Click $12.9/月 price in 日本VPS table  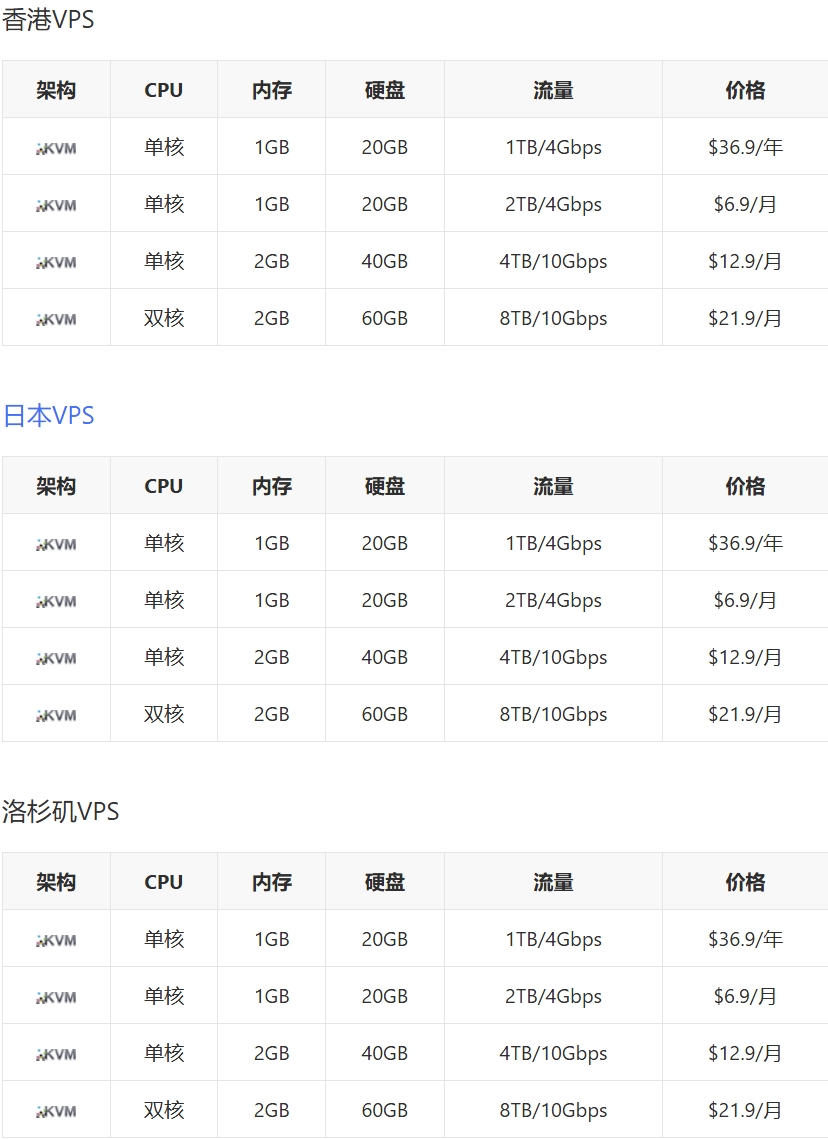[x=745, y=657]
